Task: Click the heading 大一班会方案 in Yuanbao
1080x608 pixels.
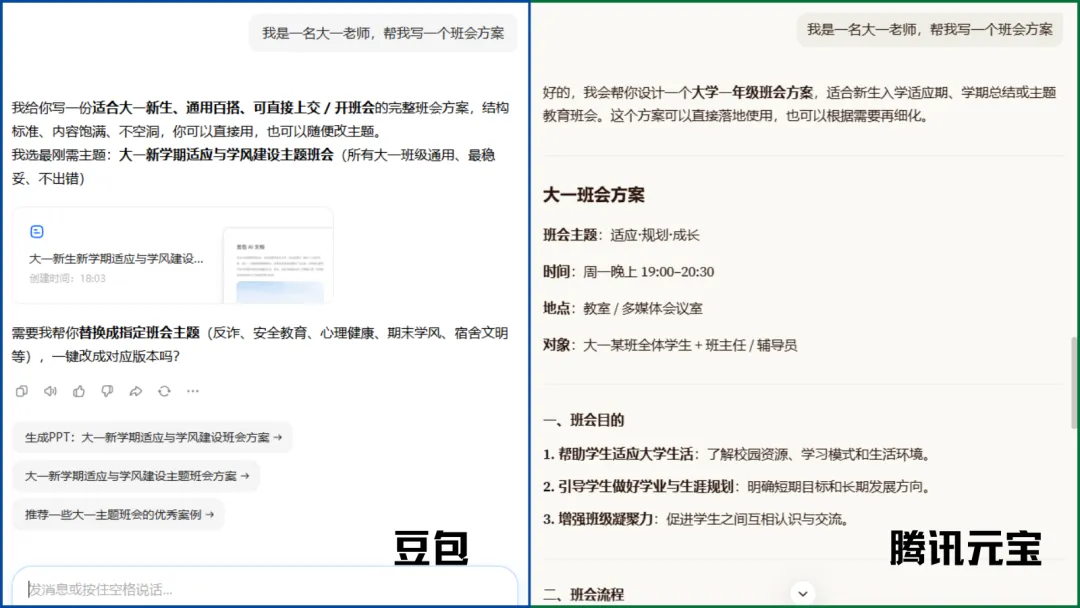Action: [x=594, y=195]
